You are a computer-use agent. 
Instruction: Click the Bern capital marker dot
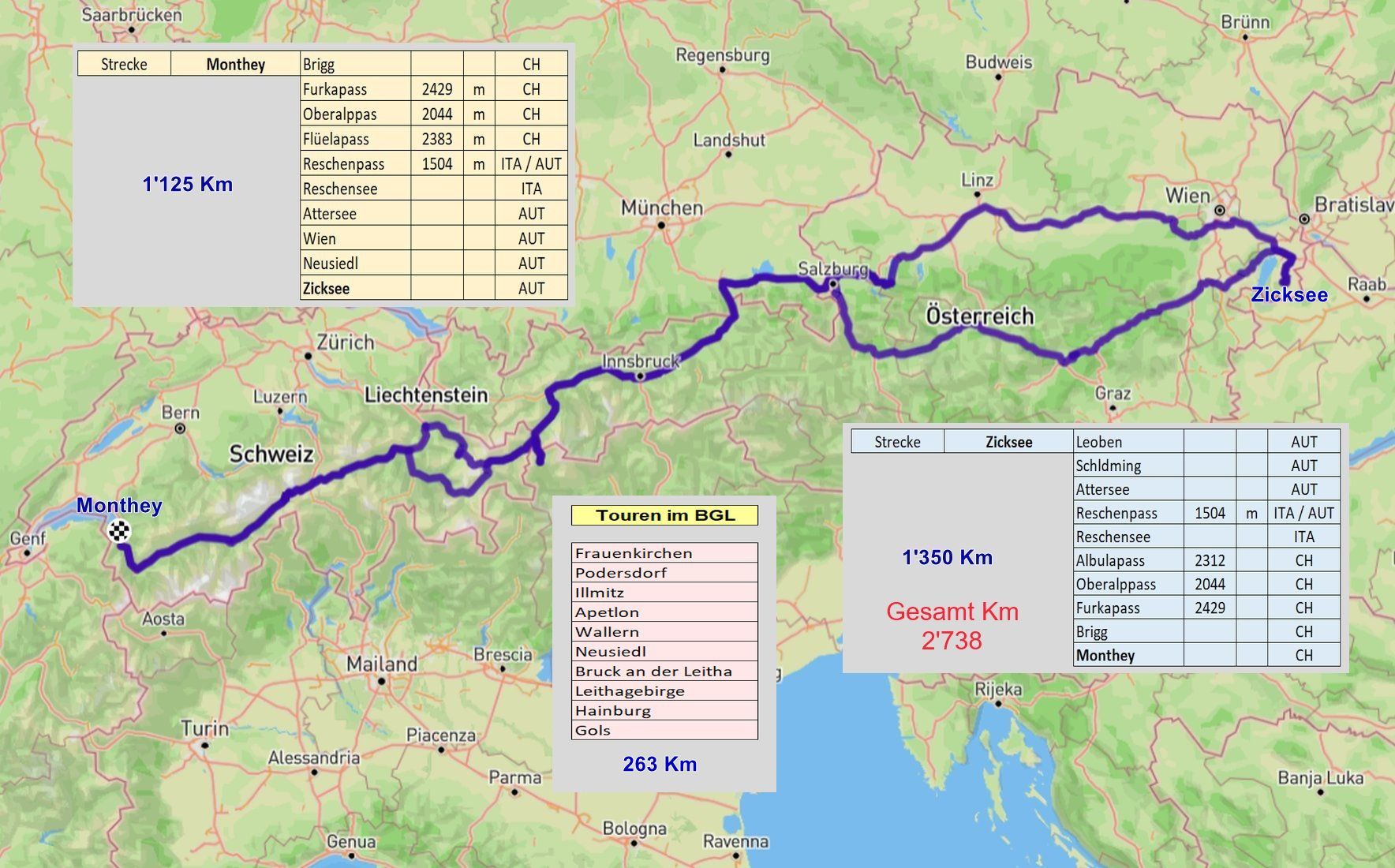180,428
